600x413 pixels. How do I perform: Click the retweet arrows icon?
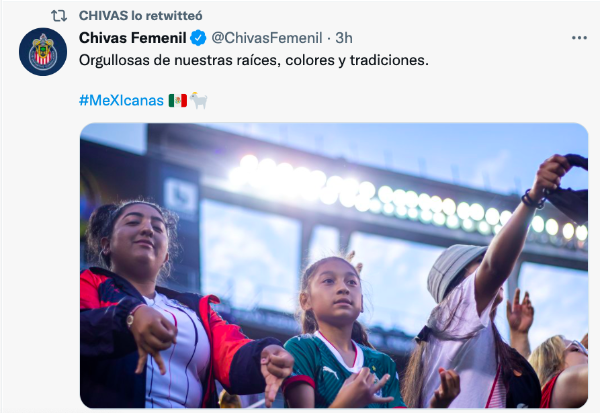(59, 16)
